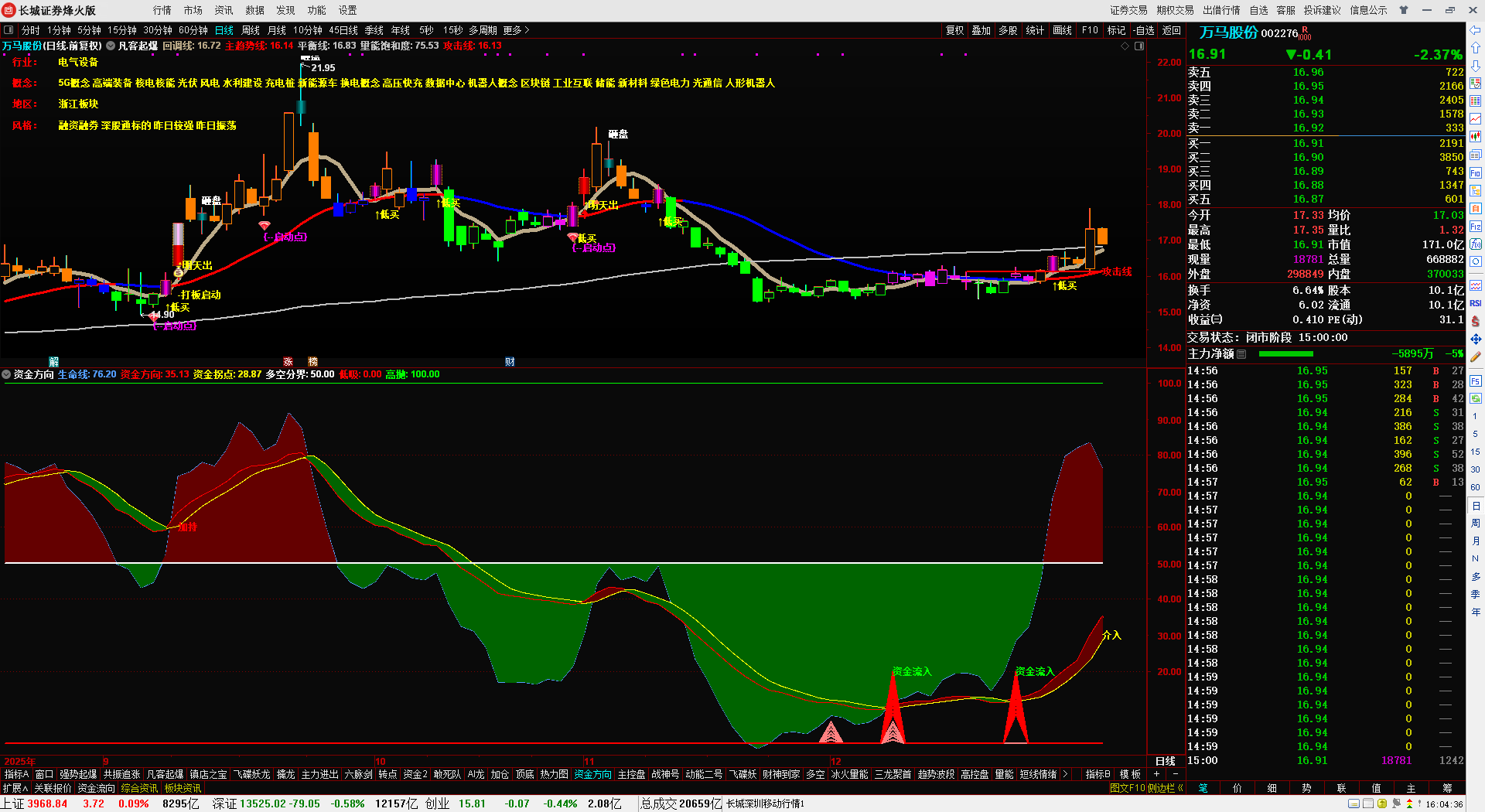
Task: Click the 万马股份 stock name header
Action: 1228,32
